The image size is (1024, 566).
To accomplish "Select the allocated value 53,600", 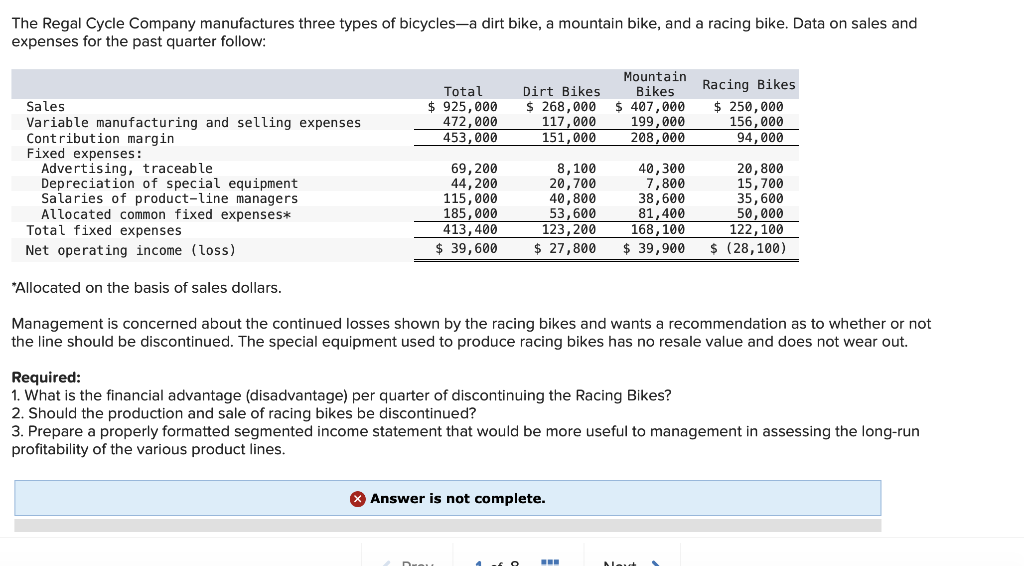I will click(x=573, y=213).
